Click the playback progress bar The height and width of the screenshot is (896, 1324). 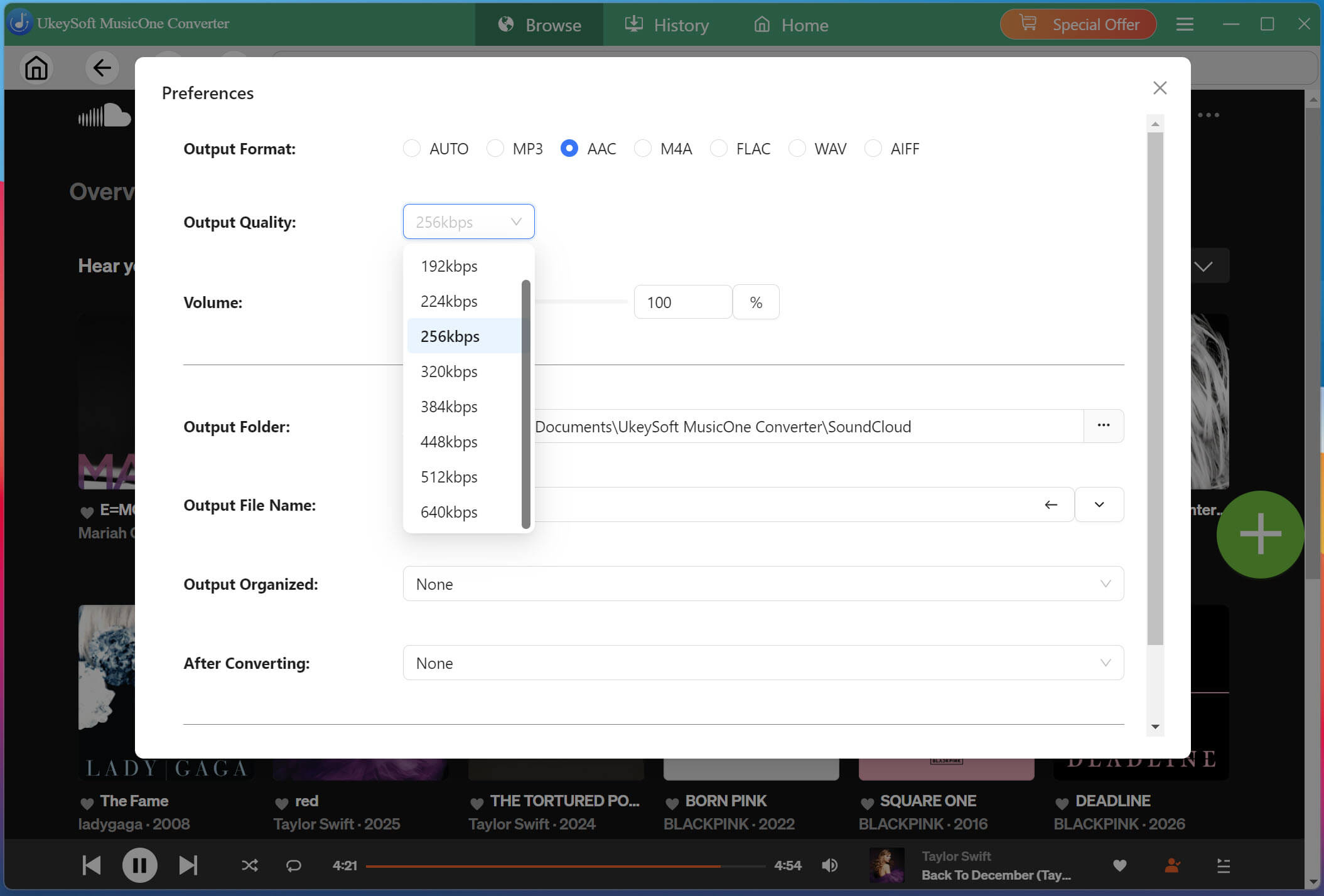coord(565,866)
